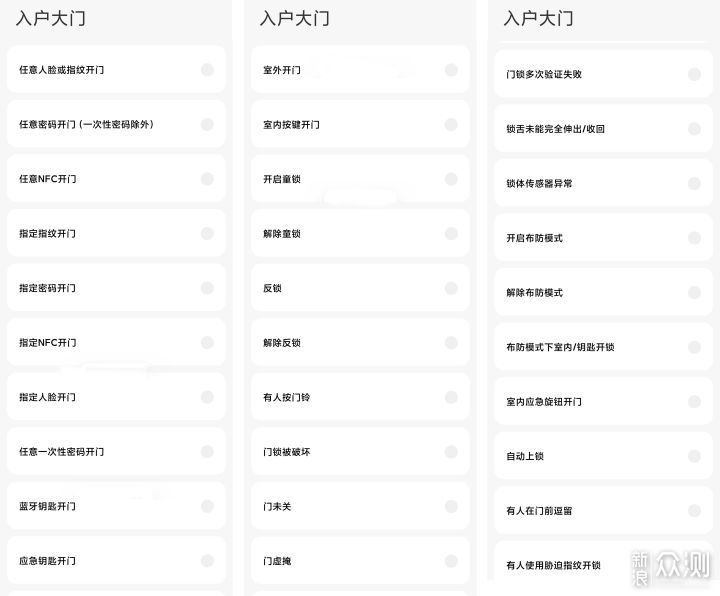Select radio for 蓝牙钥匙开门
The height and width of the screenshot is (596, 720).
[207, 506]
